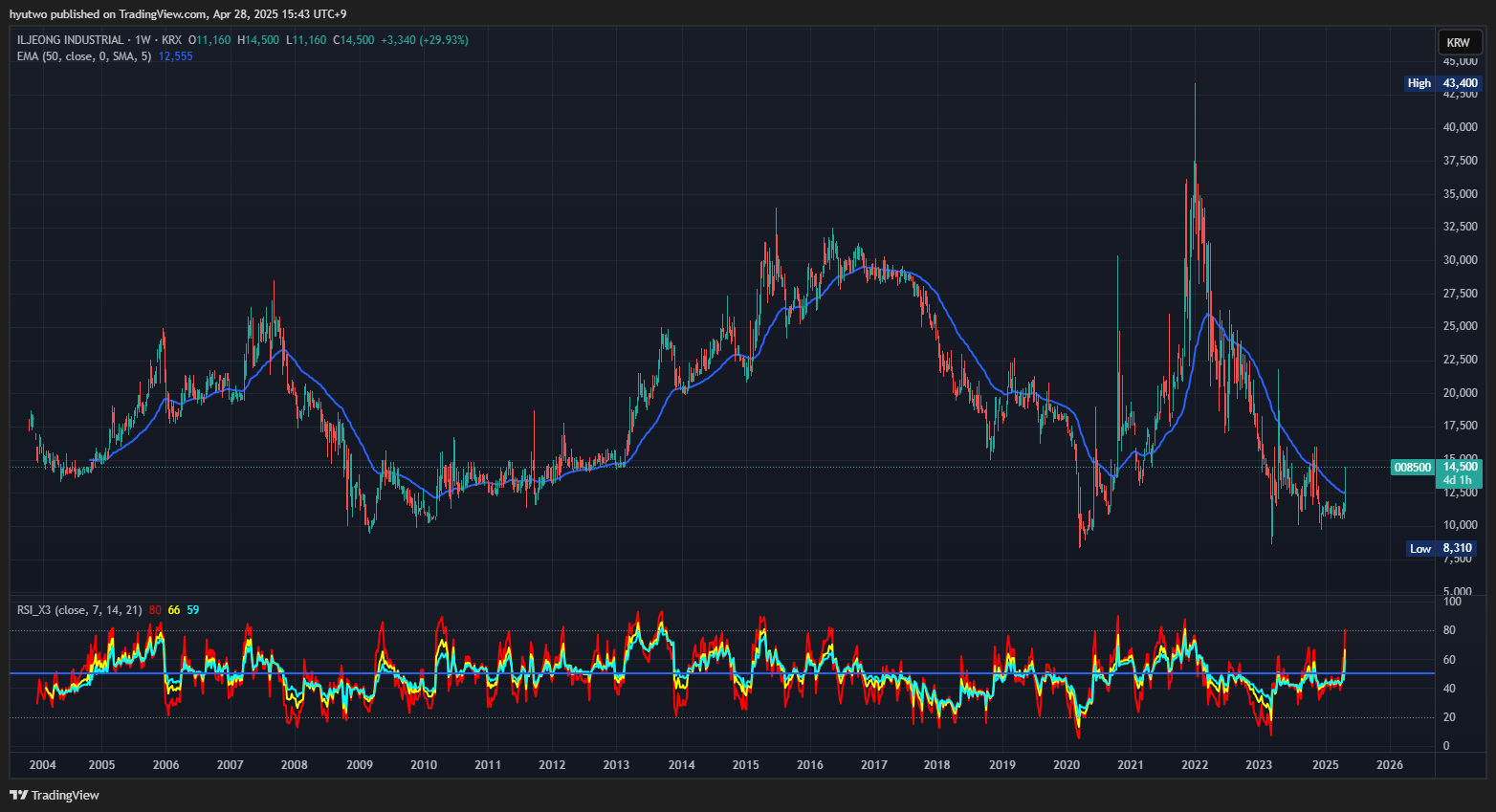The height and width of the screenshot is (812, 1496).
Task: Select the EMA (50, close, 0, SMA, 5) legend
Action: coord(84,56)
